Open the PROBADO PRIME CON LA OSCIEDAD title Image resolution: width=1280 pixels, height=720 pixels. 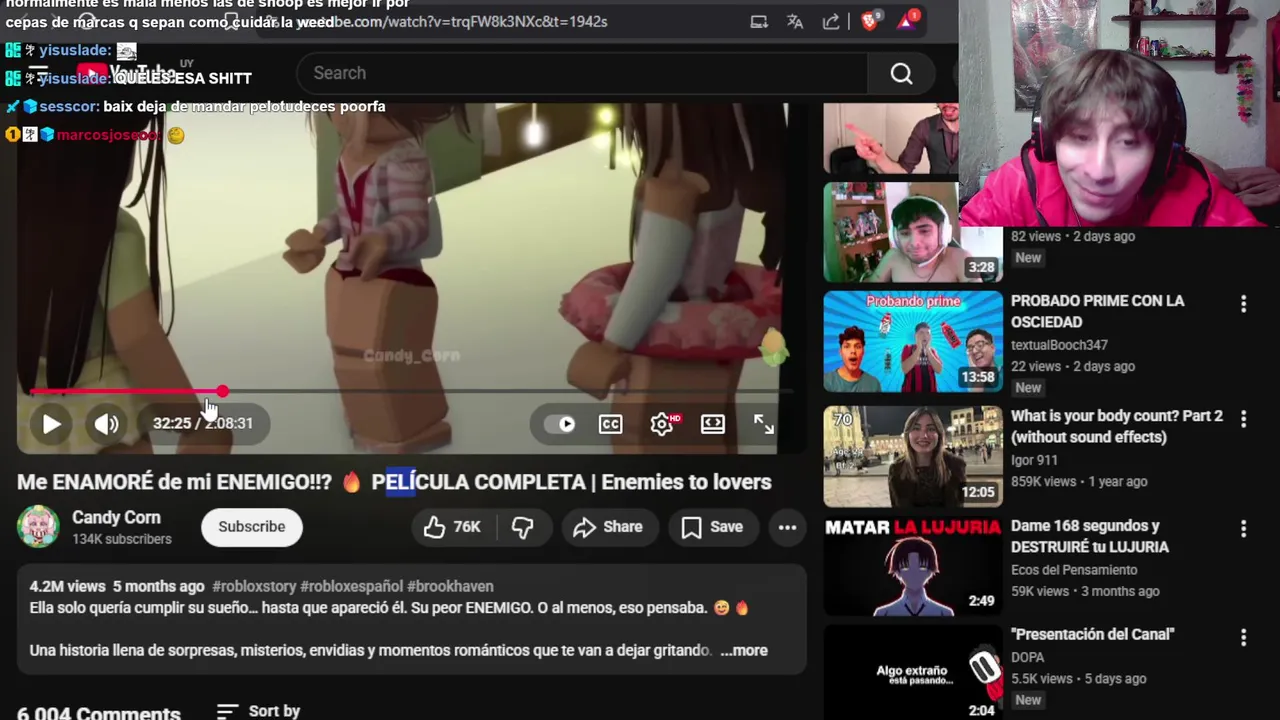tap(1097, 311)
